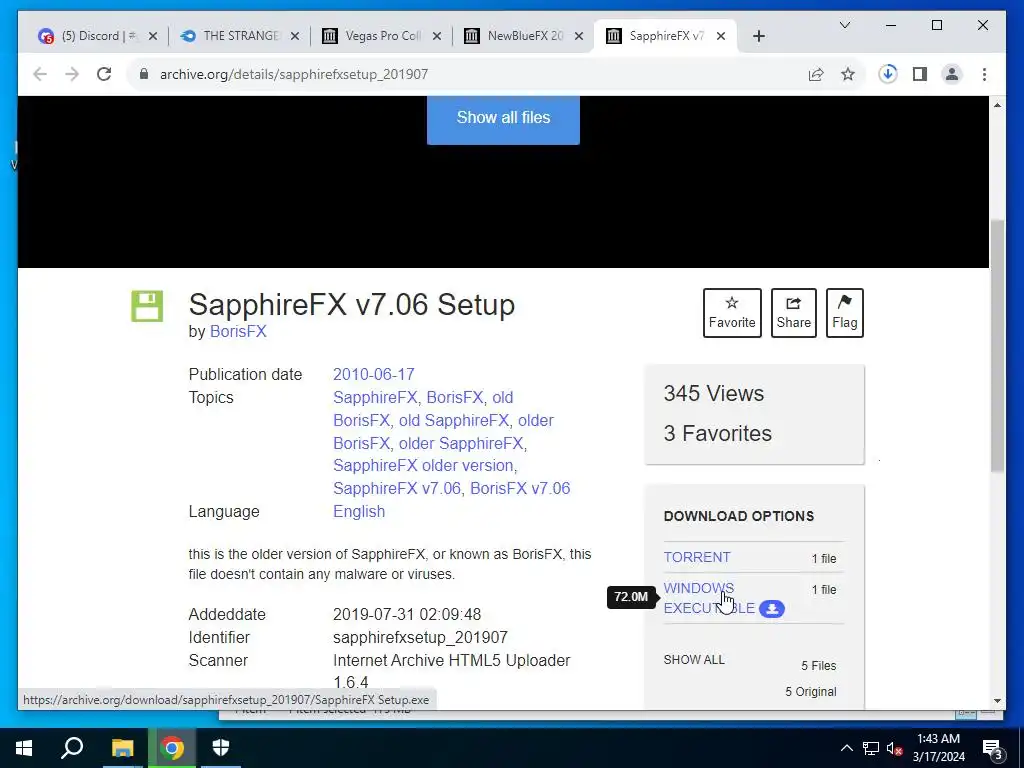Favorite this archive item
The image size is (1024, 768).
tap(732, 313)
